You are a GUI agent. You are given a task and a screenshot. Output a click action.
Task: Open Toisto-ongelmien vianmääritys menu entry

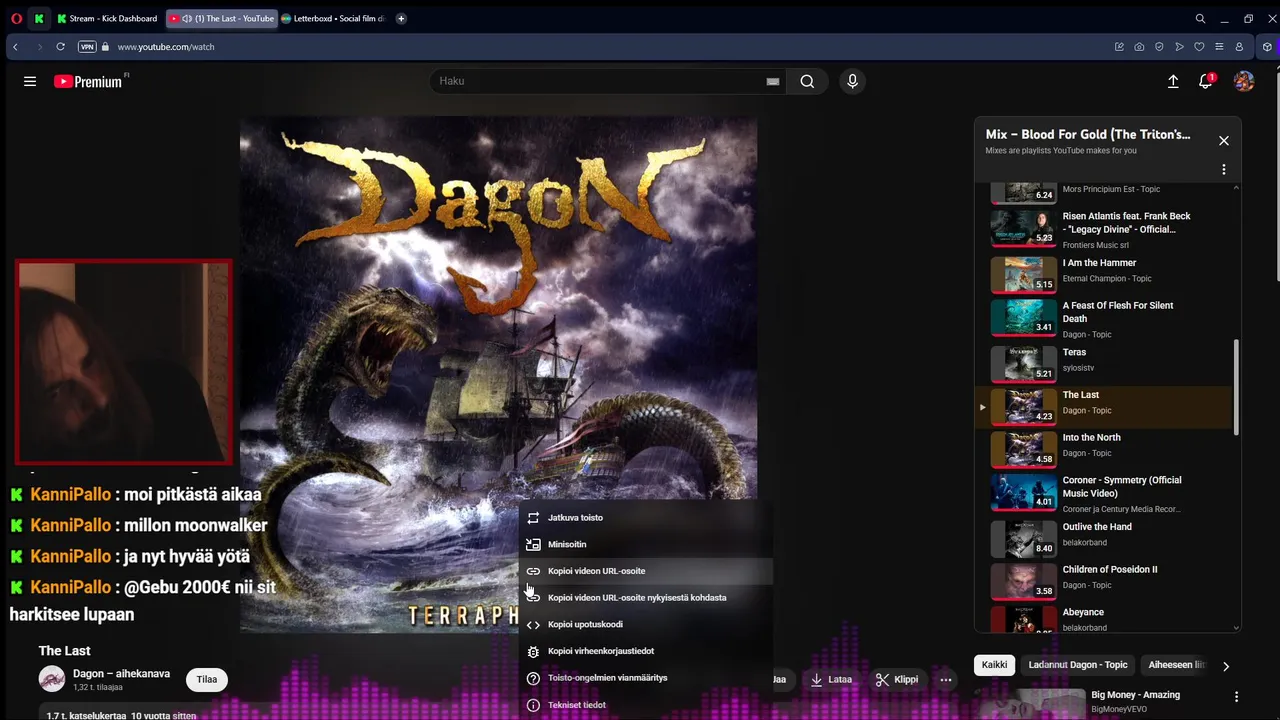coord(645,678)
